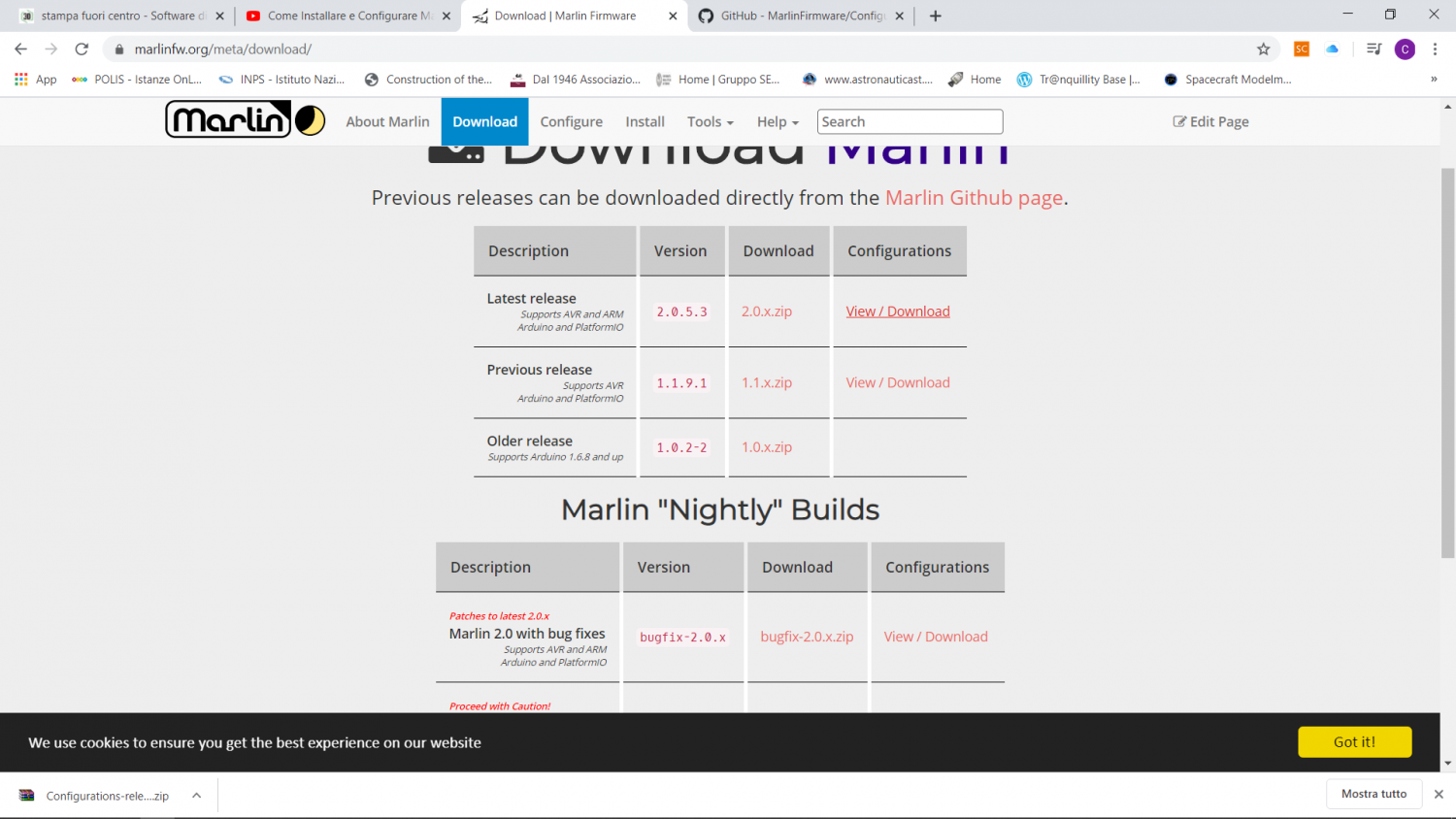1456x819 pixels.
Task: Select the Download nav item
Action: (x=484, y=121)
